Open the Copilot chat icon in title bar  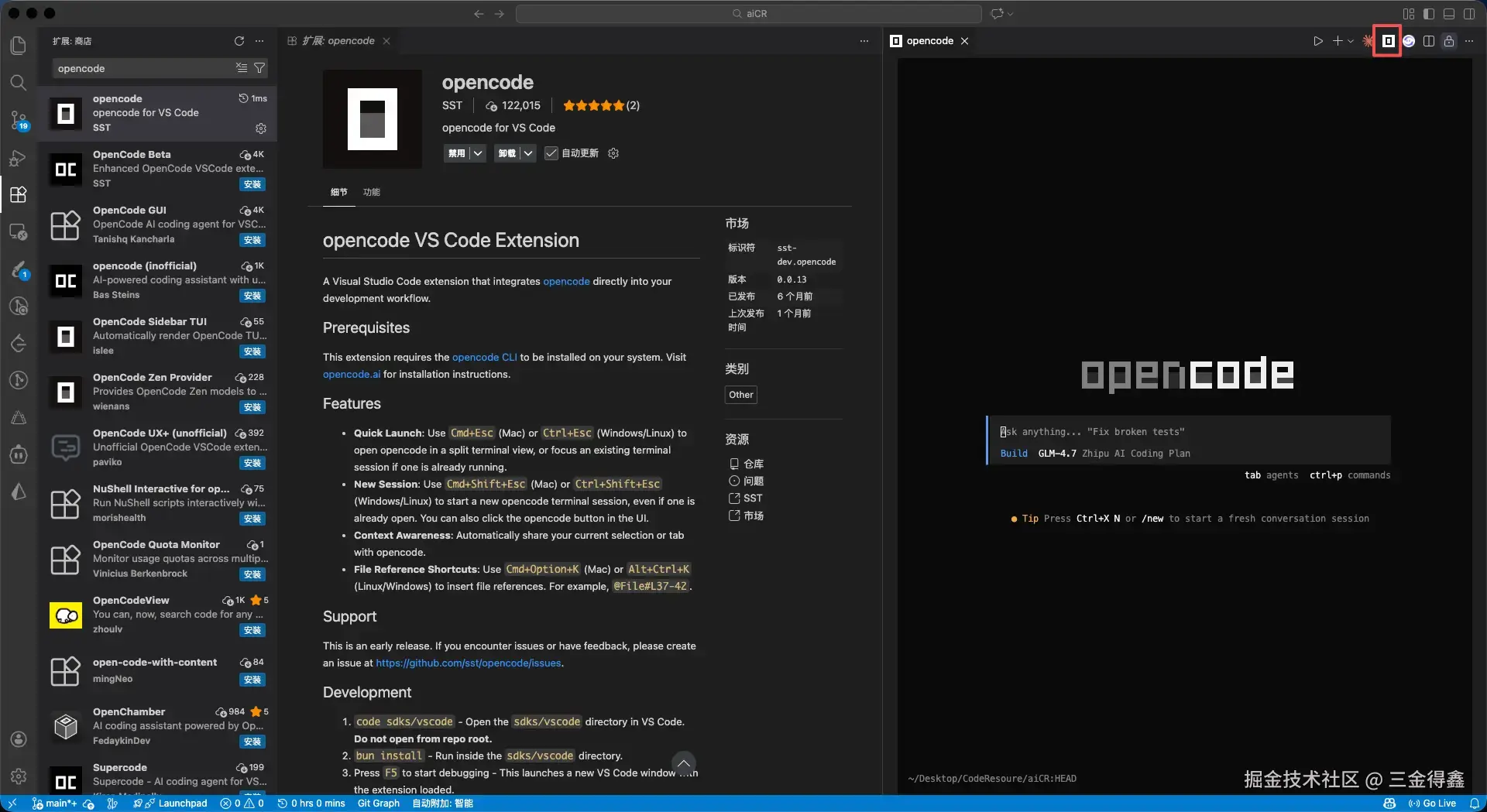coord(997,13)
